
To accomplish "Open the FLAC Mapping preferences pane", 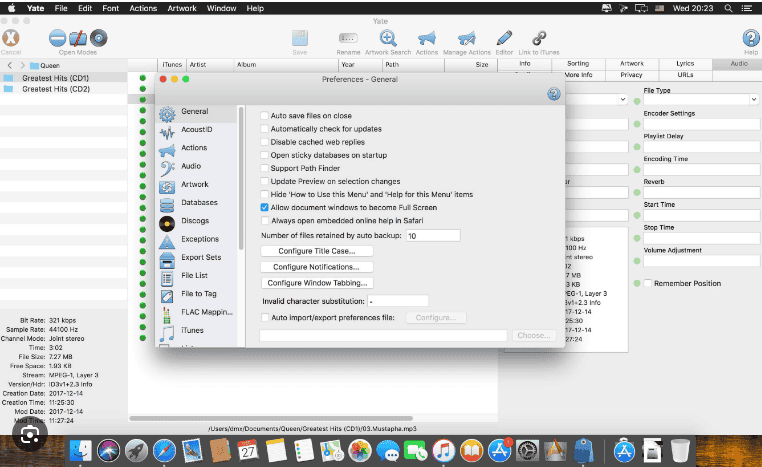I will (x=197, y=312).
